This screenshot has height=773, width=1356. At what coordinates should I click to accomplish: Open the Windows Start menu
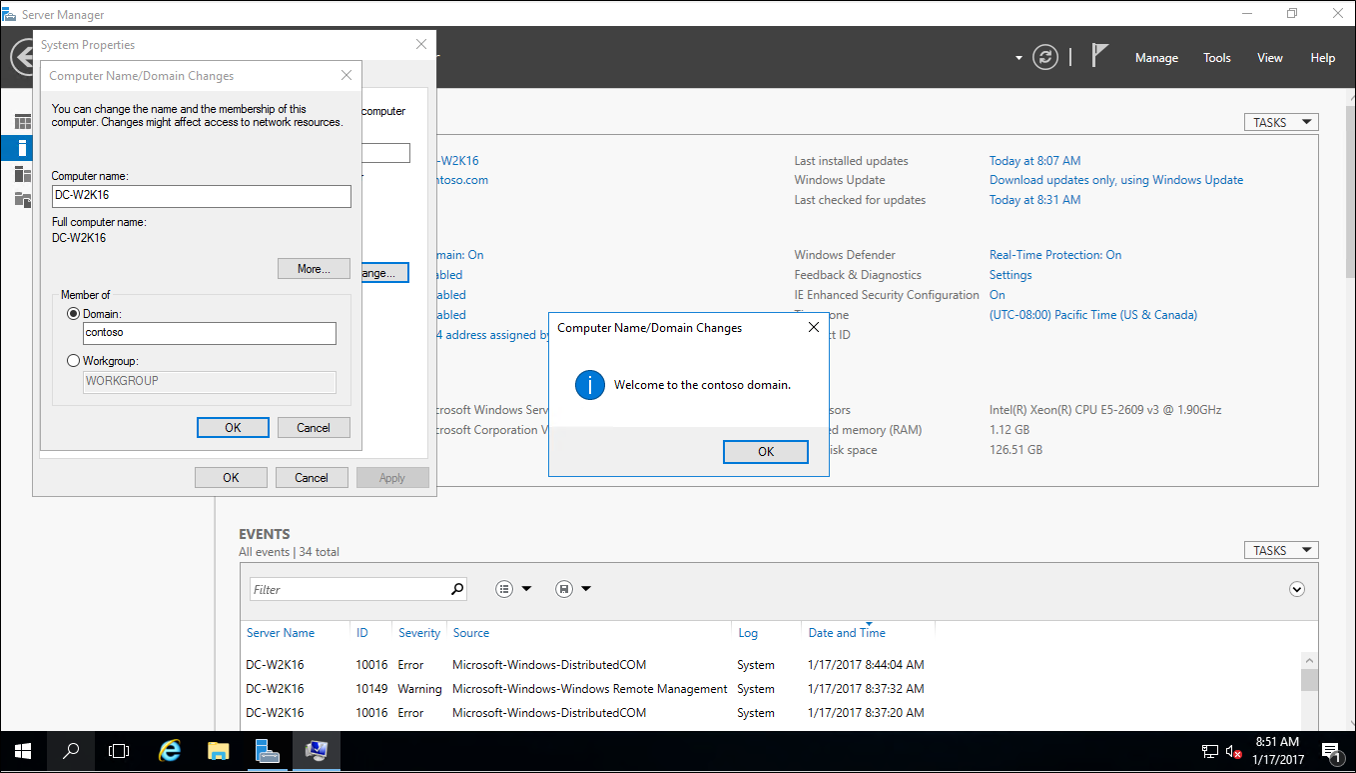23,750
